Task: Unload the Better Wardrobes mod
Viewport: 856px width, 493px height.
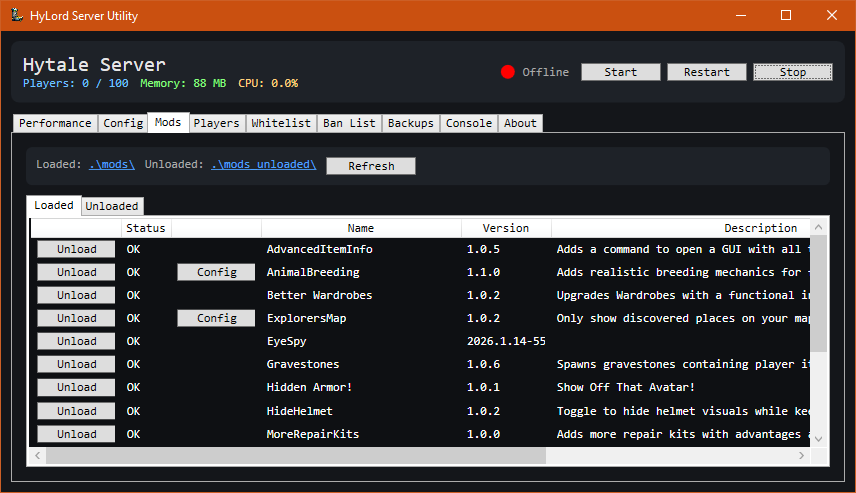Action: click(76, 295)
